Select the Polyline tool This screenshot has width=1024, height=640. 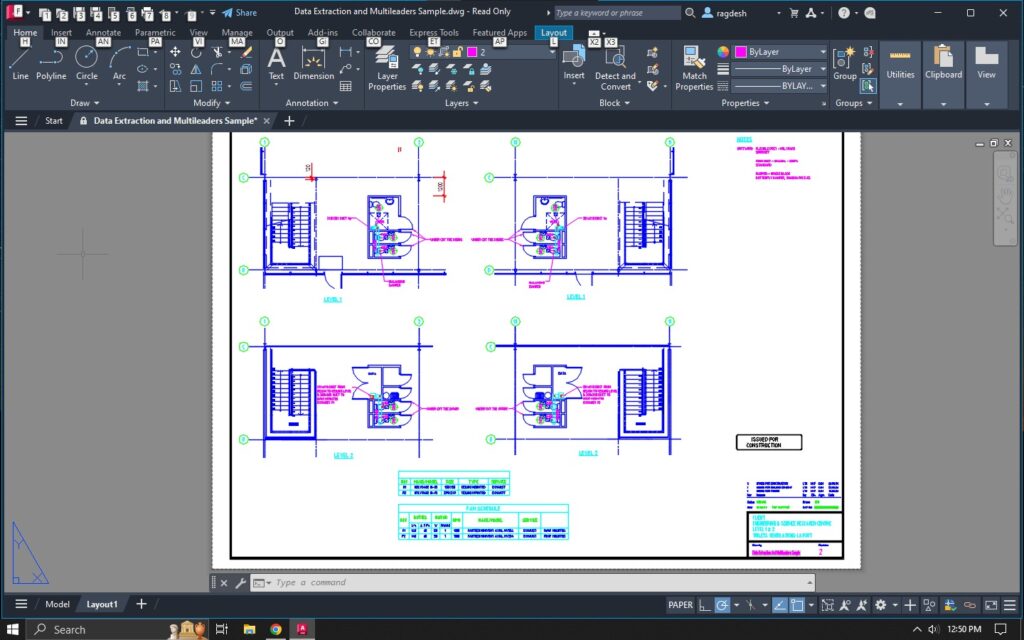[x=51, y=65]
